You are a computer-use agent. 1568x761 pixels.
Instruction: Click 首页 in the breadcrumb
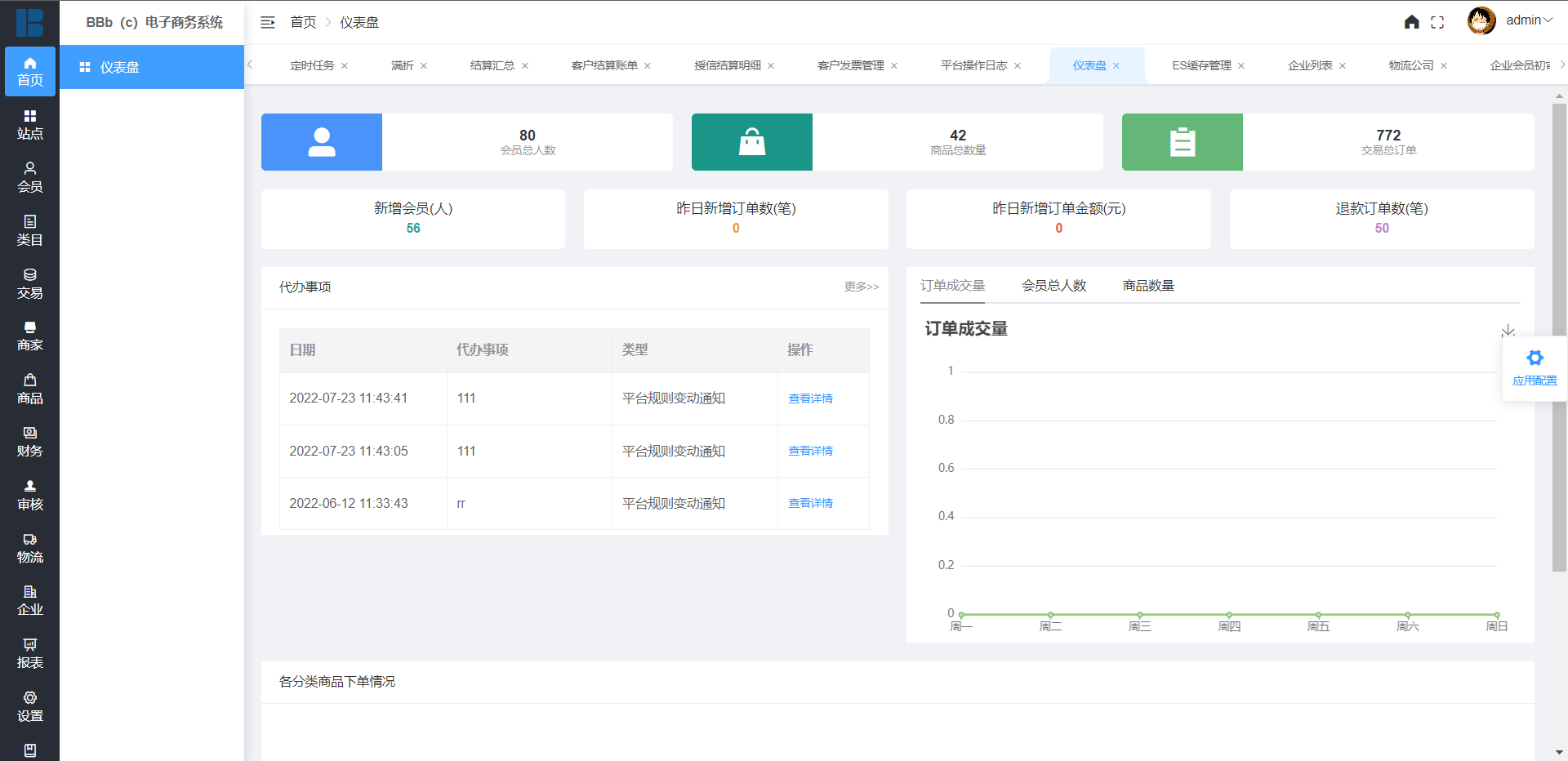point(303,23)
